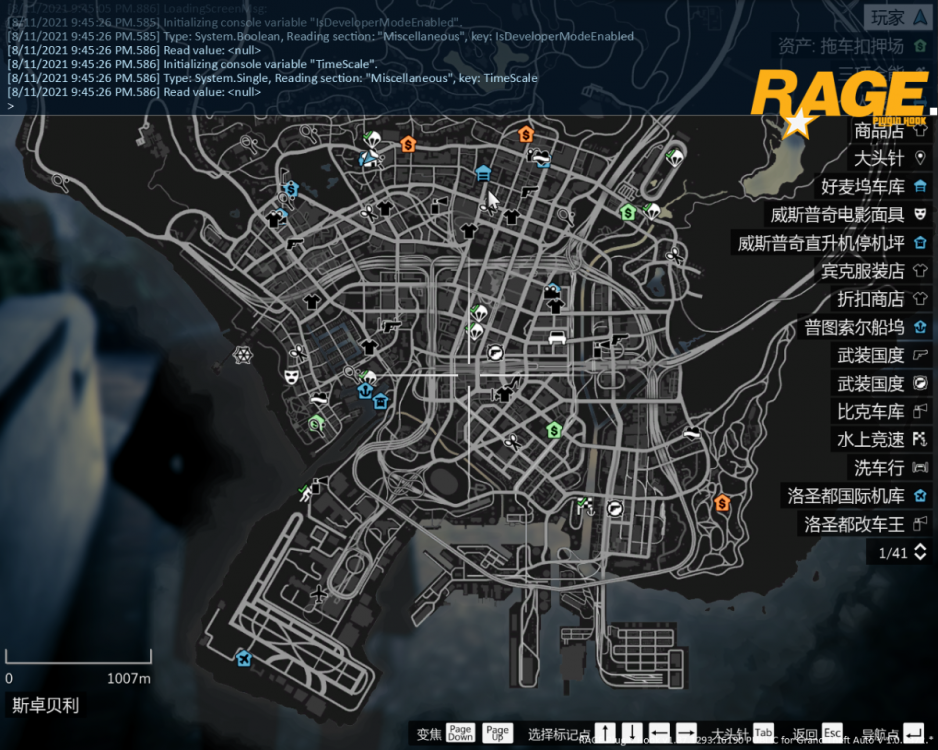
Task: Choose the 好麦坞车库 legend entry
Action: click(x=873, y=187)
